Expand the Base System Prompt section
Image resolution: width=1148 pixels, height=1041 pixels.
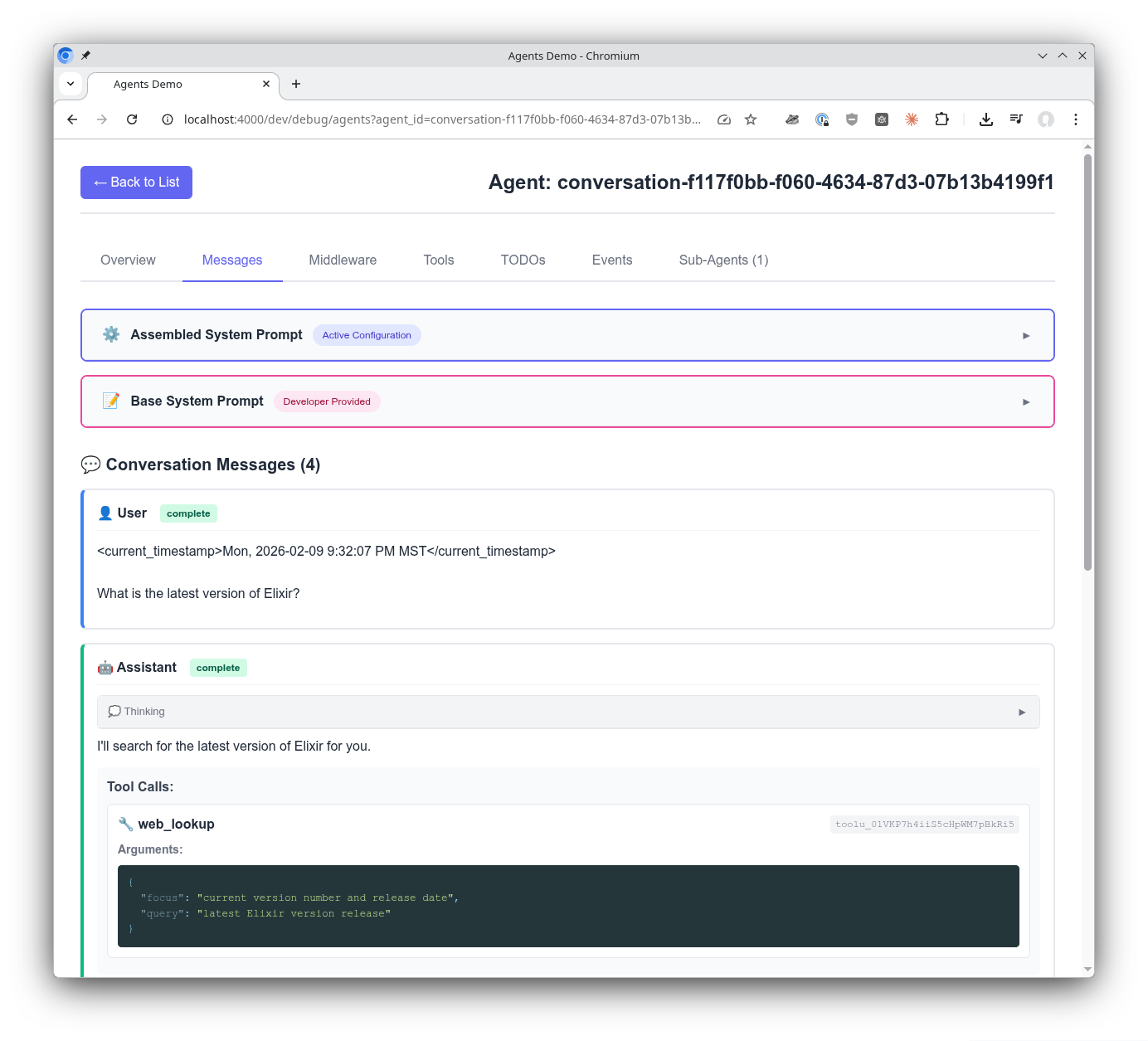tap(1026, 402)
